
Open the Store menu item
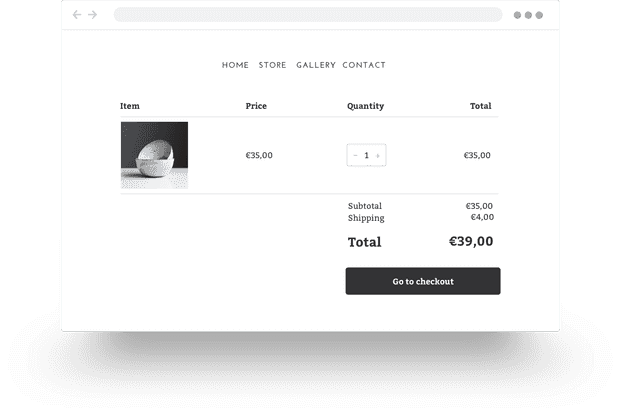pos(272,66)
